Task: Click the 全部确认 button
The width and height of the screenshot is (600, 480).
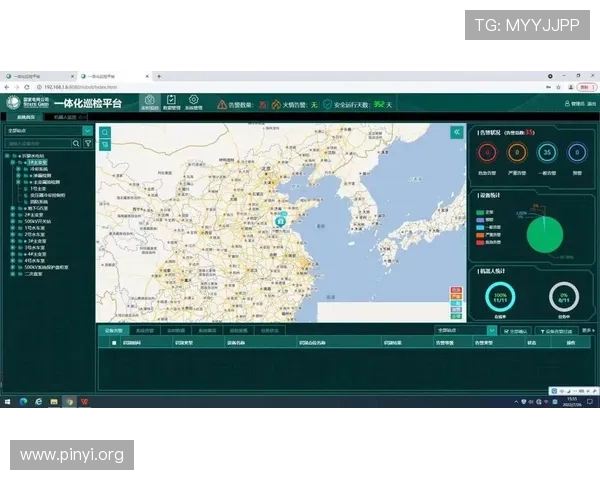Action: tap(516, 331)
